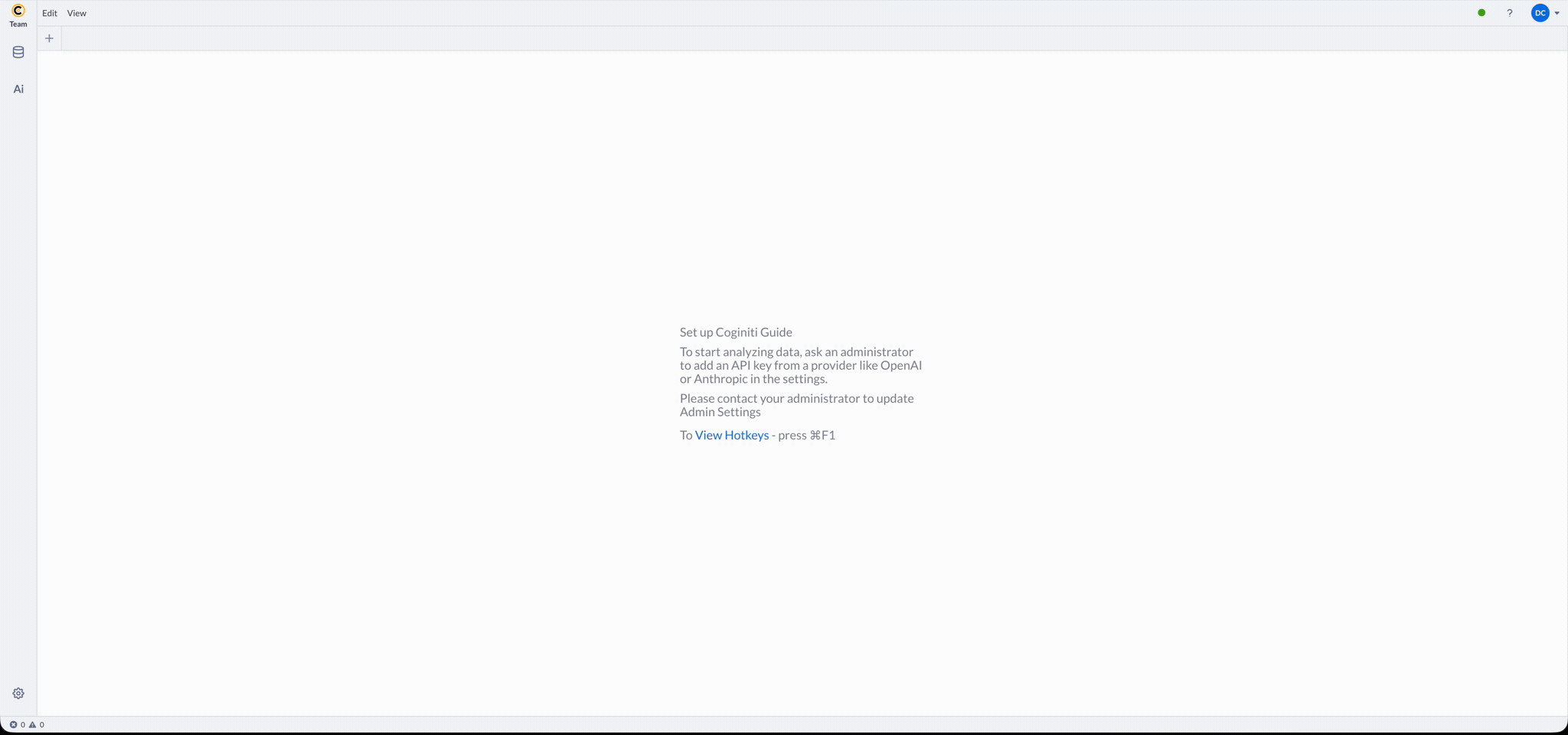This screenshot has height=735, width=1568.
Task: Expand the user account dropdown arrow
Action: coord(1557,13)
